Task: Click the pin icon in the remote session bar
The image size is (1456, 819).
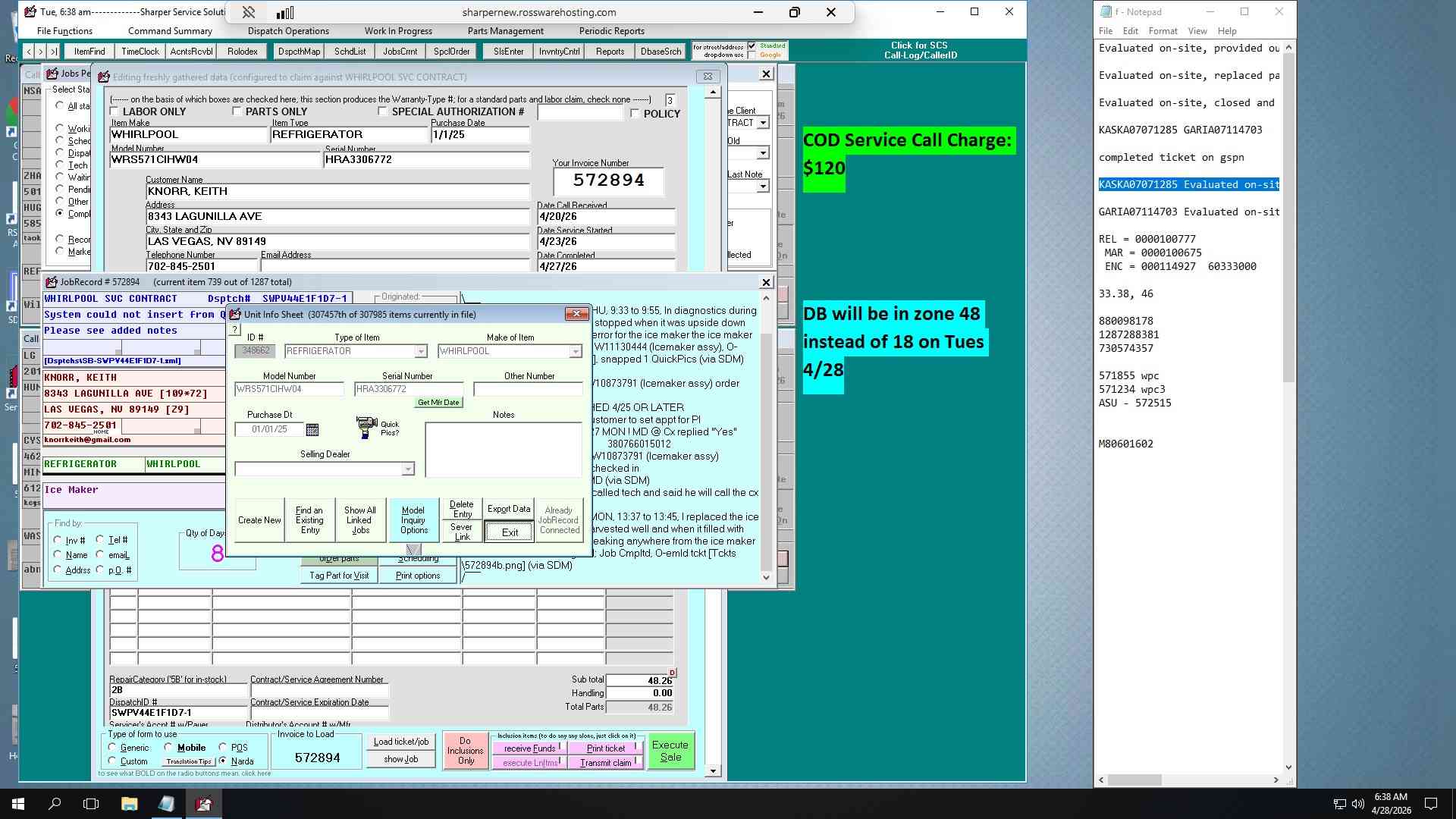Action: coord(249,12)
